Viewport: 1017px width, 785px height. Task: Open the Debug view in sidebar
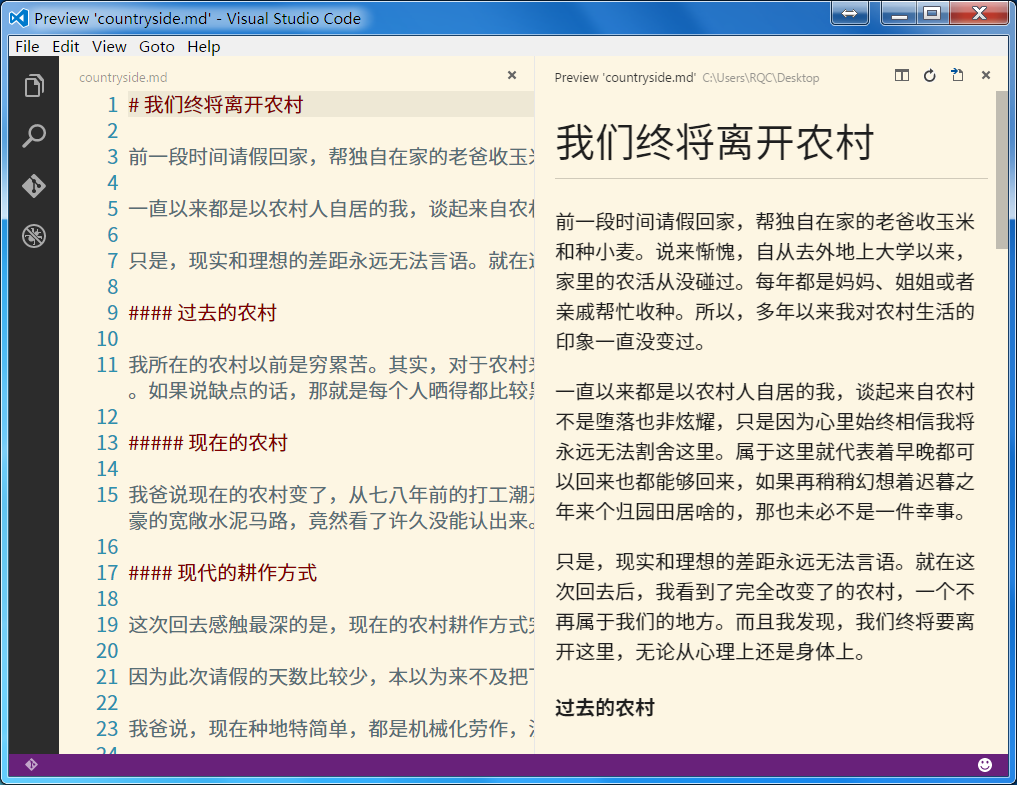tap(34, 236)
